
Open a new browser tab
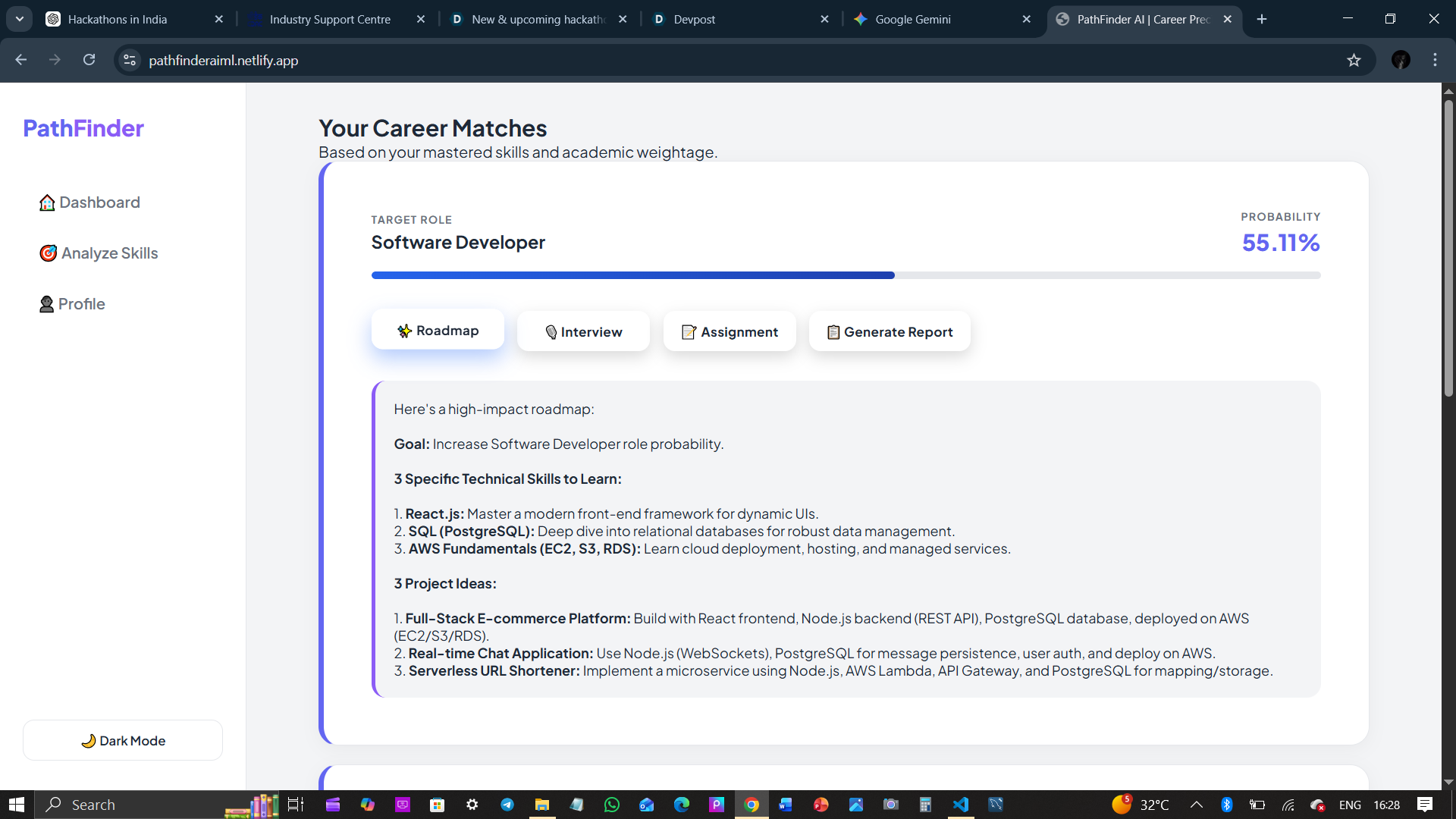tap(1262, 19)
